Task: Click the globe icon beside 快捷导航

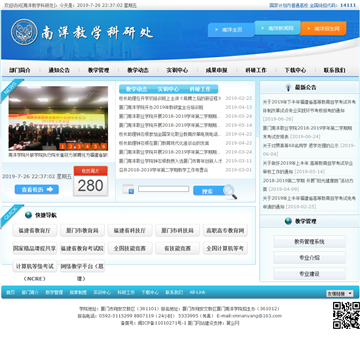Action: coord(29,215)
